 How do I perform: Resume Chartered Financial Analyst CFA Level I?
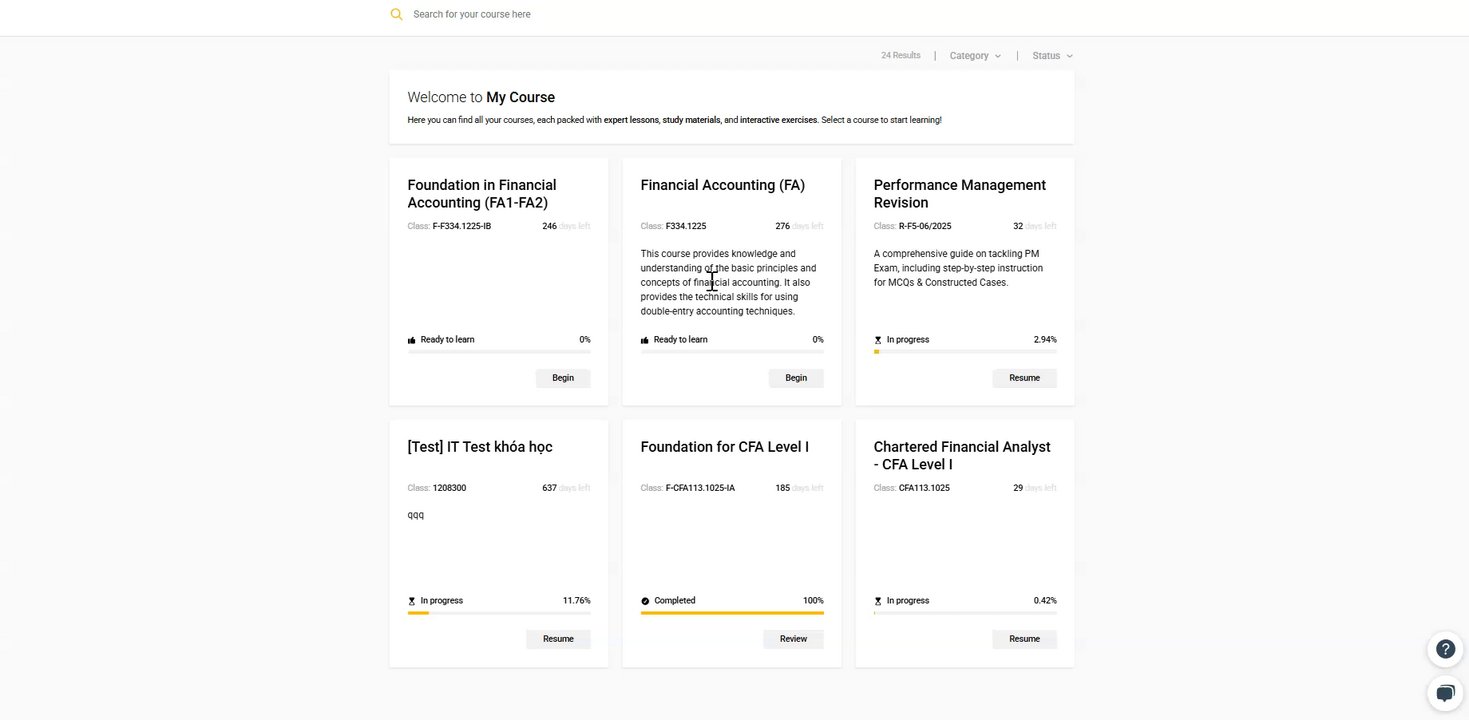tap(1024, 639)
